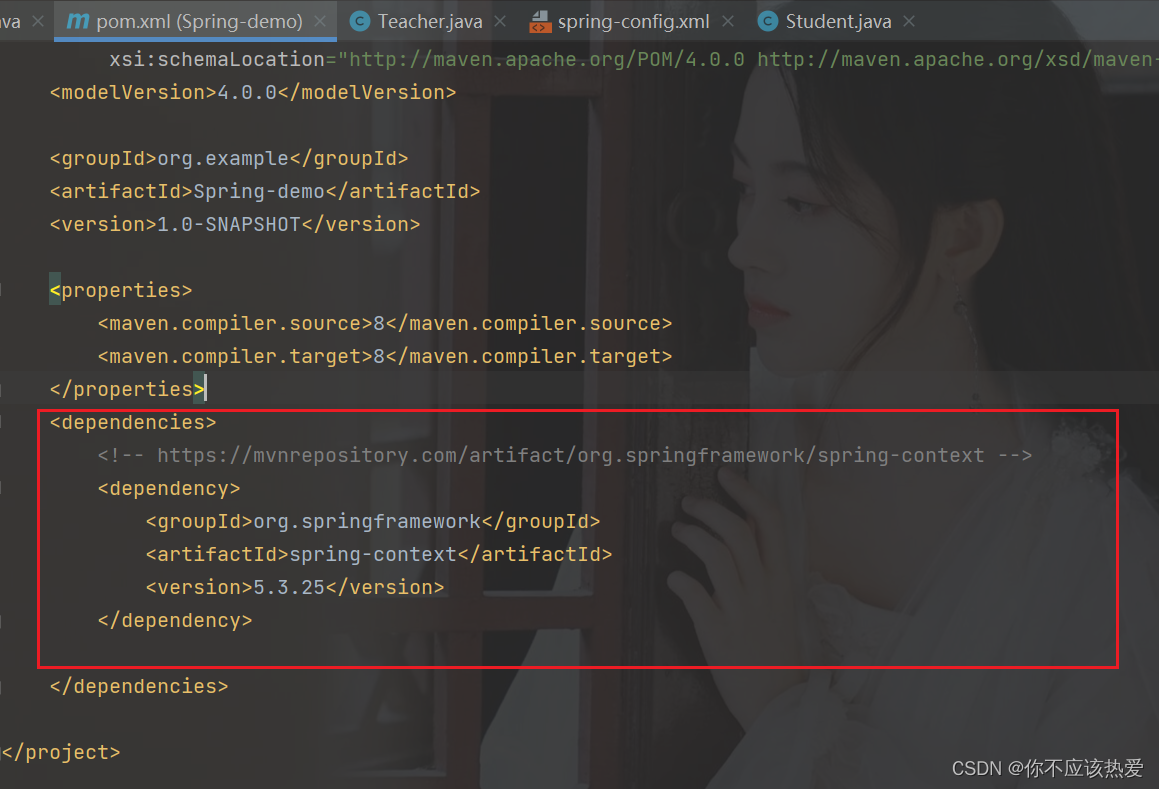Screen dimensions: 1159x789
Task: Close the Student.java tab
Action: [x=909, y=21]
